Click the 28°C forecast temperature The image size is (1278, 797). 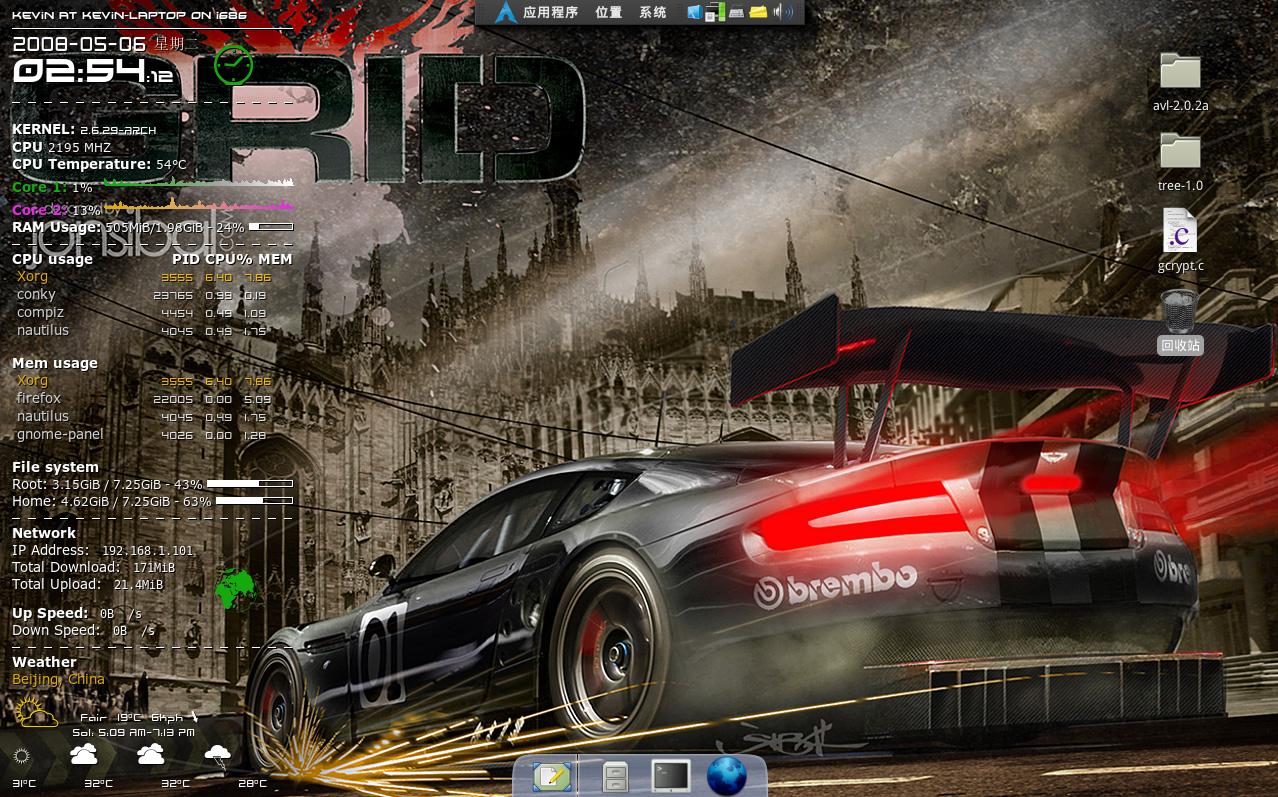click(253, 784)
